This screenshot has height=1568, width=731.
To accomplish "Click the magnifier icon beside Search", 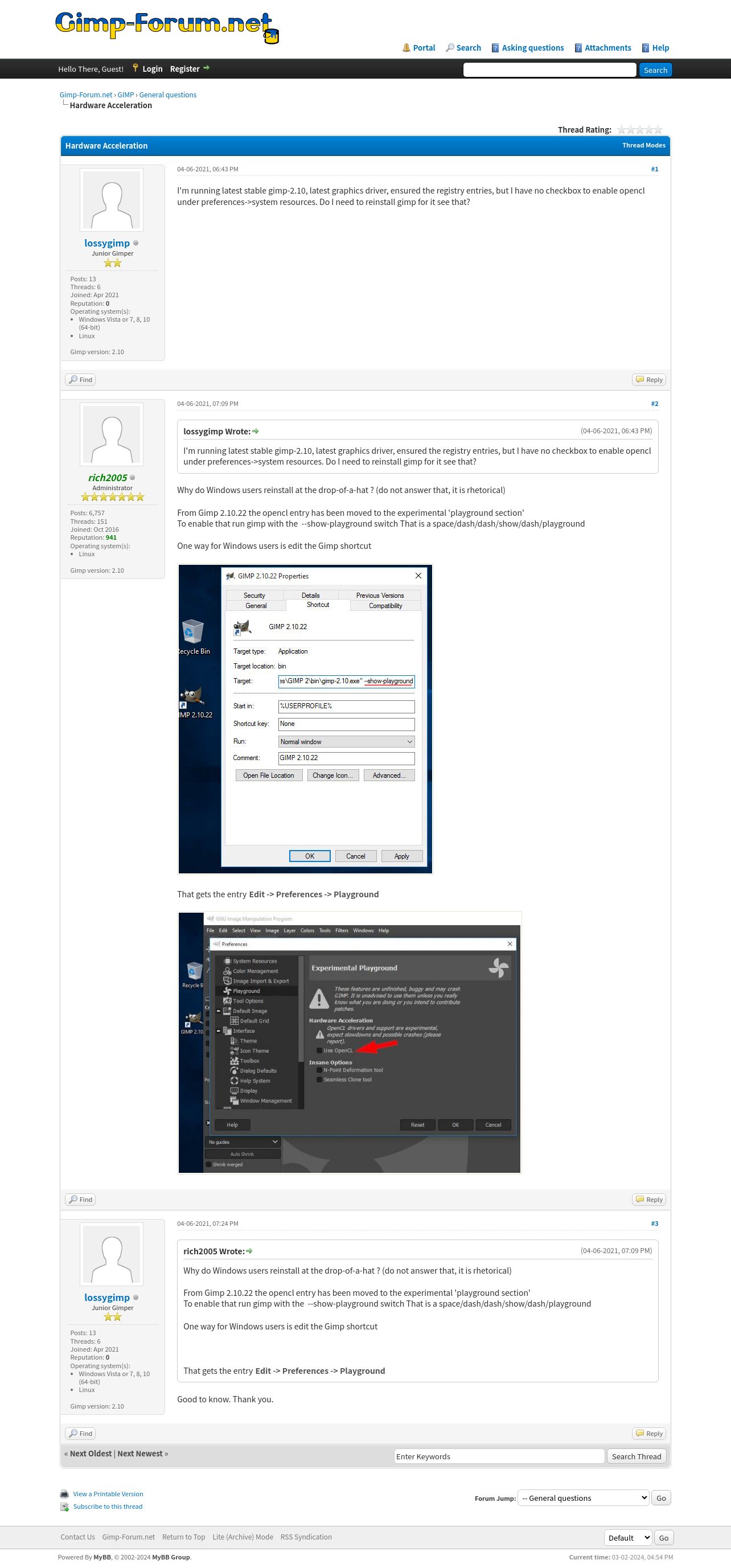I will (x=450, y=47).
